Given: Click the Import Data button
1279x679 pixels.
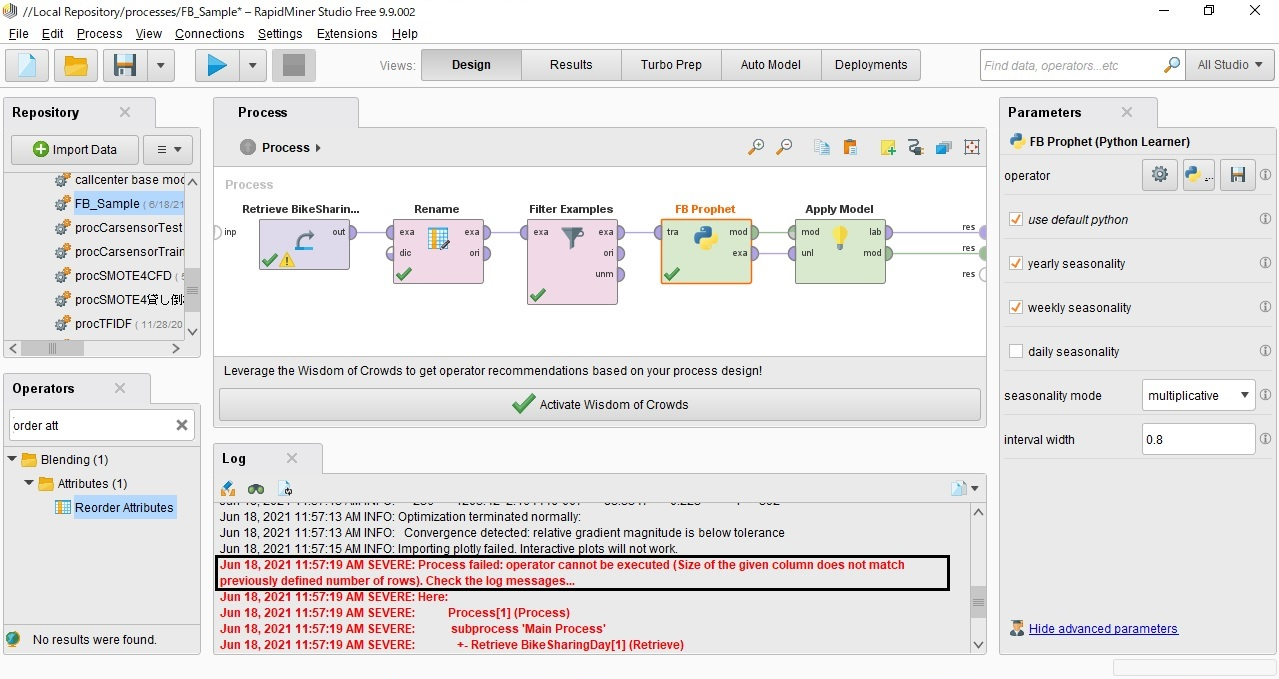Looking at the screenshot, I should [x=75, y=149].
